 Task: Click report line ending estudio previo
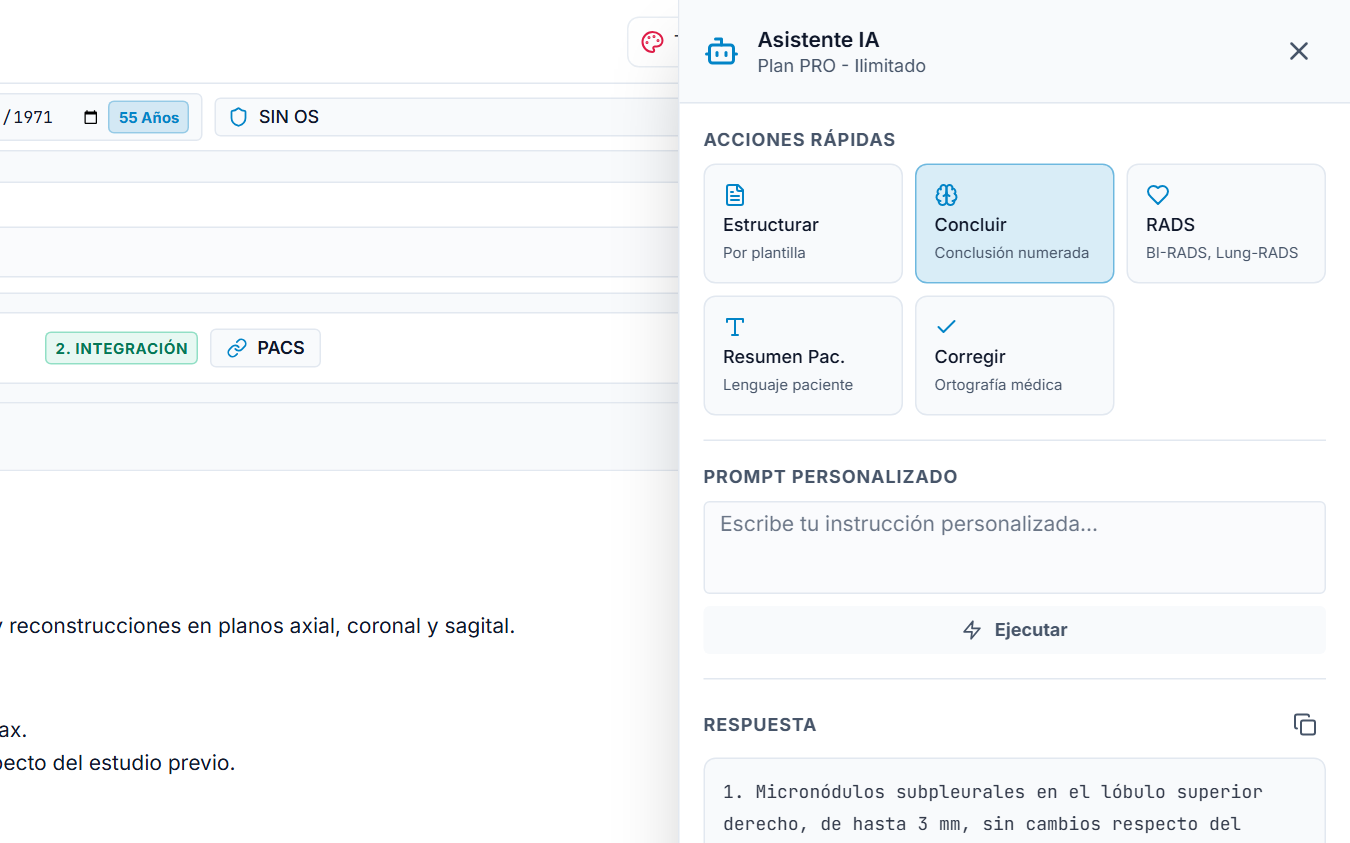point(118,763)
